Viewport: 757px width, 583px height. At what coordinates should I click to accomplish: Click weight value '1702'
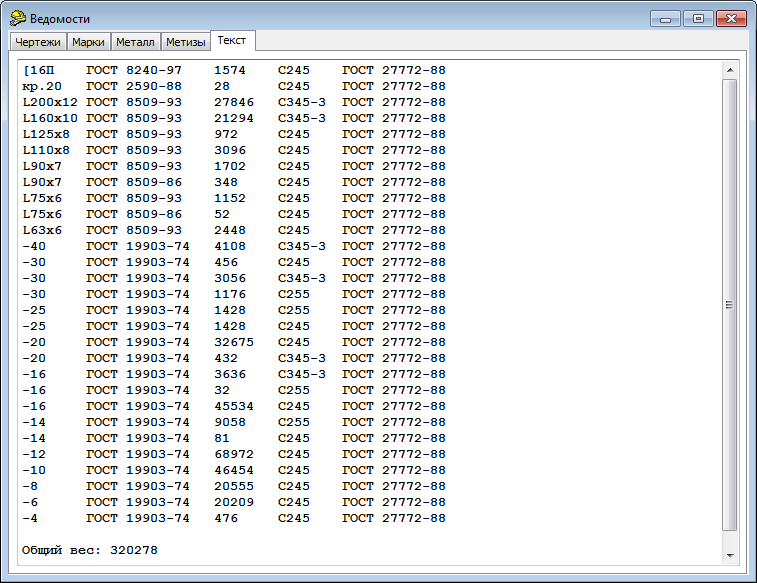230,166
